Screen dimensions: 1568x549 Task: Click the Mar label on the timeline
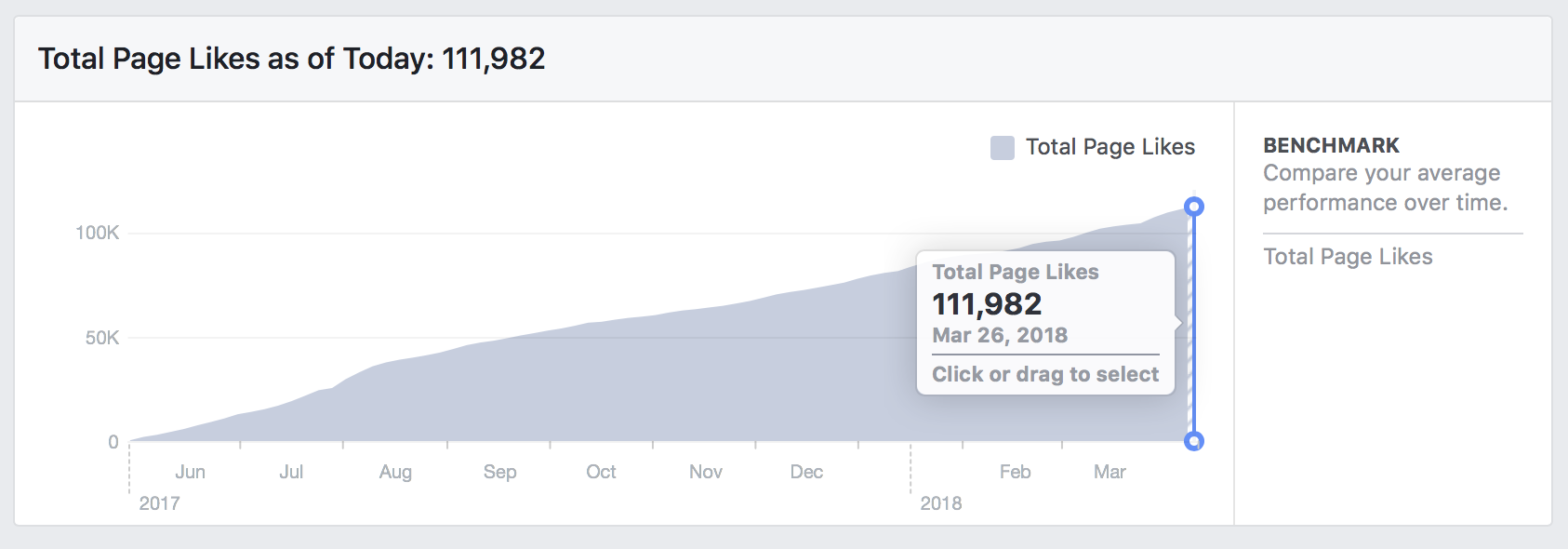click(1110, 472)
